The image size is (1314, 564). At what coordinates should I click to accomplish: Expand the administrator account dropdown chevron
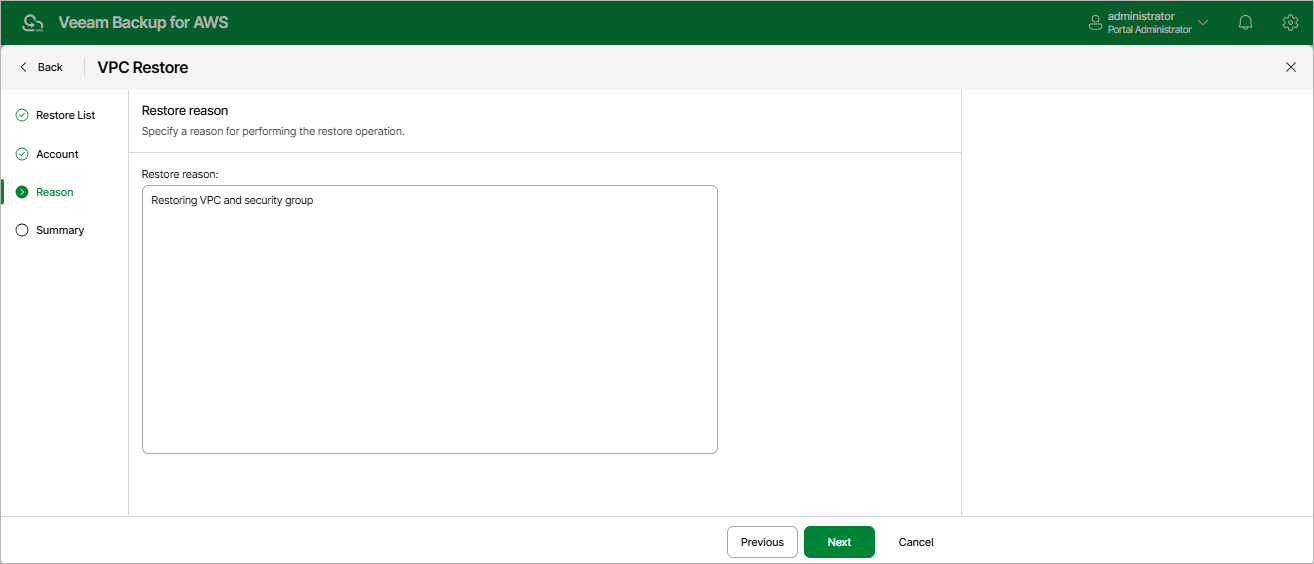pos(1203,23)
